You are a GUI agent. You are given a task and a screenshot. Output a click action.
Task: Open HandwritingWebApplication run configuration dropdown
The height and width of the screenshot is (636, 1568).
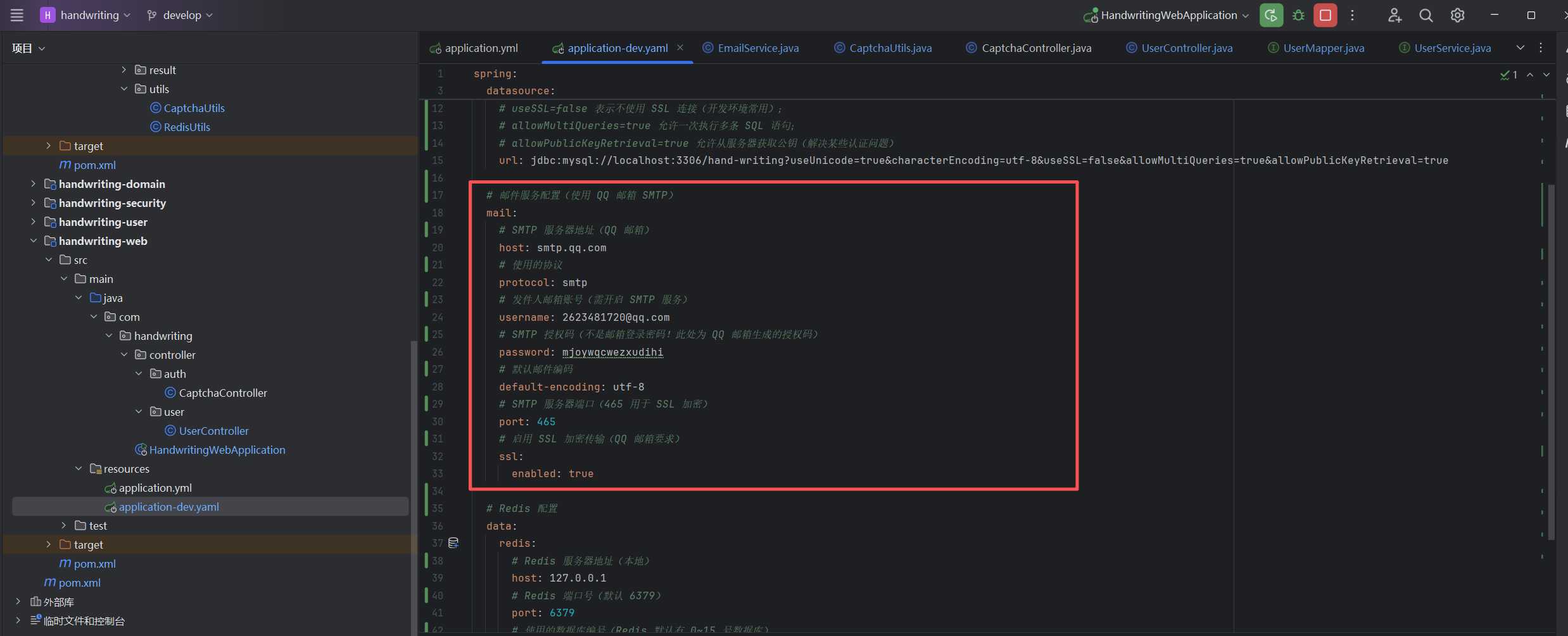point(1167,15)
